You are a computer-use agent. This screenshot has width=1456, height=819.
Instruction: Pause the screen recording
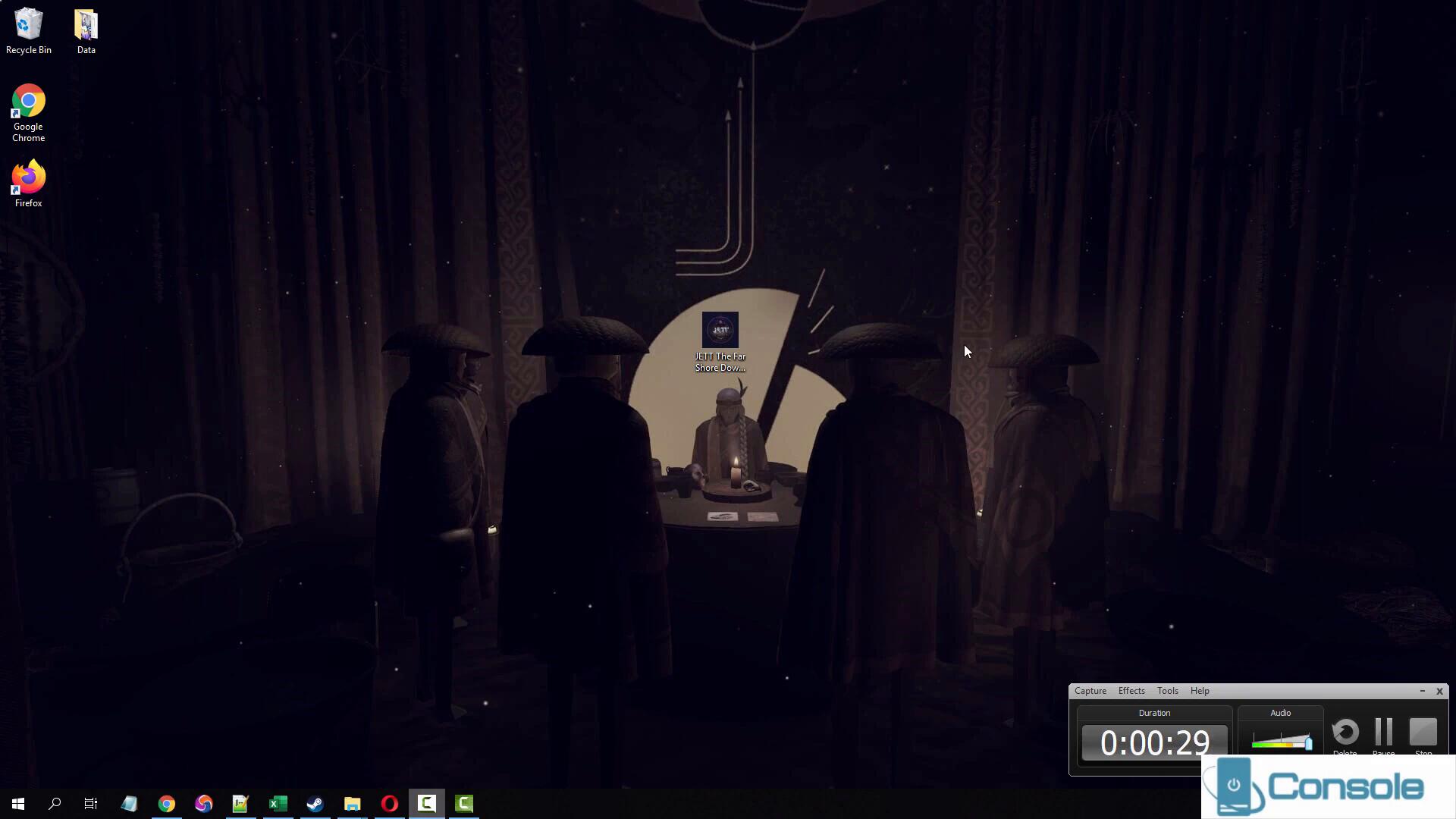1383,733
